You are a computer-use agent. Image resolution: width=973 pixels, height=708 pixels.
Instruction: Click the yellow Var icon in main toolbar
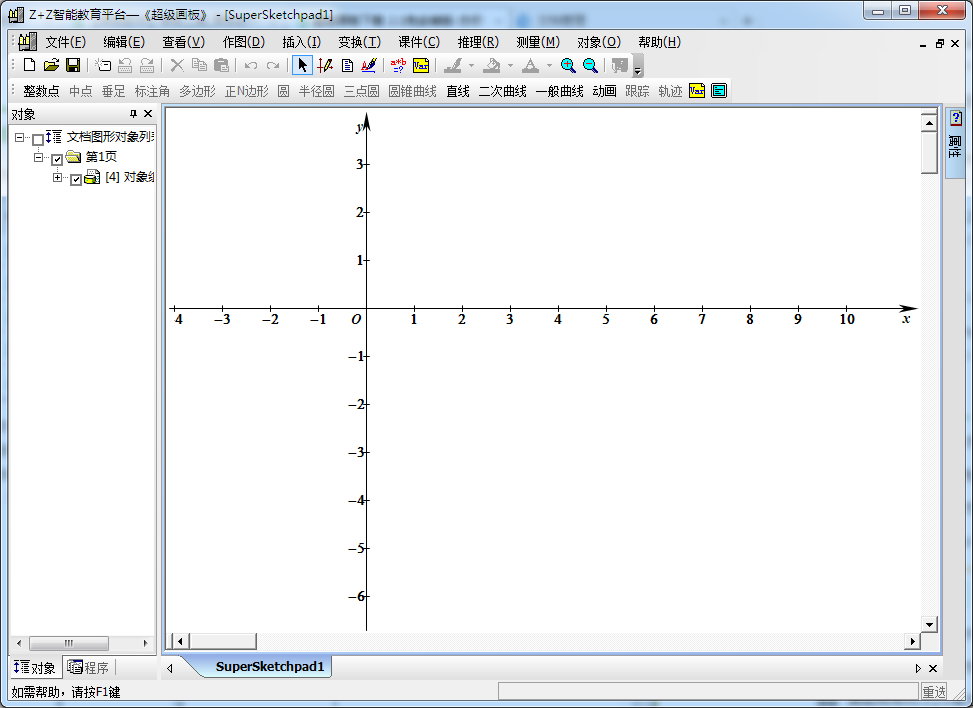point(421,65)
